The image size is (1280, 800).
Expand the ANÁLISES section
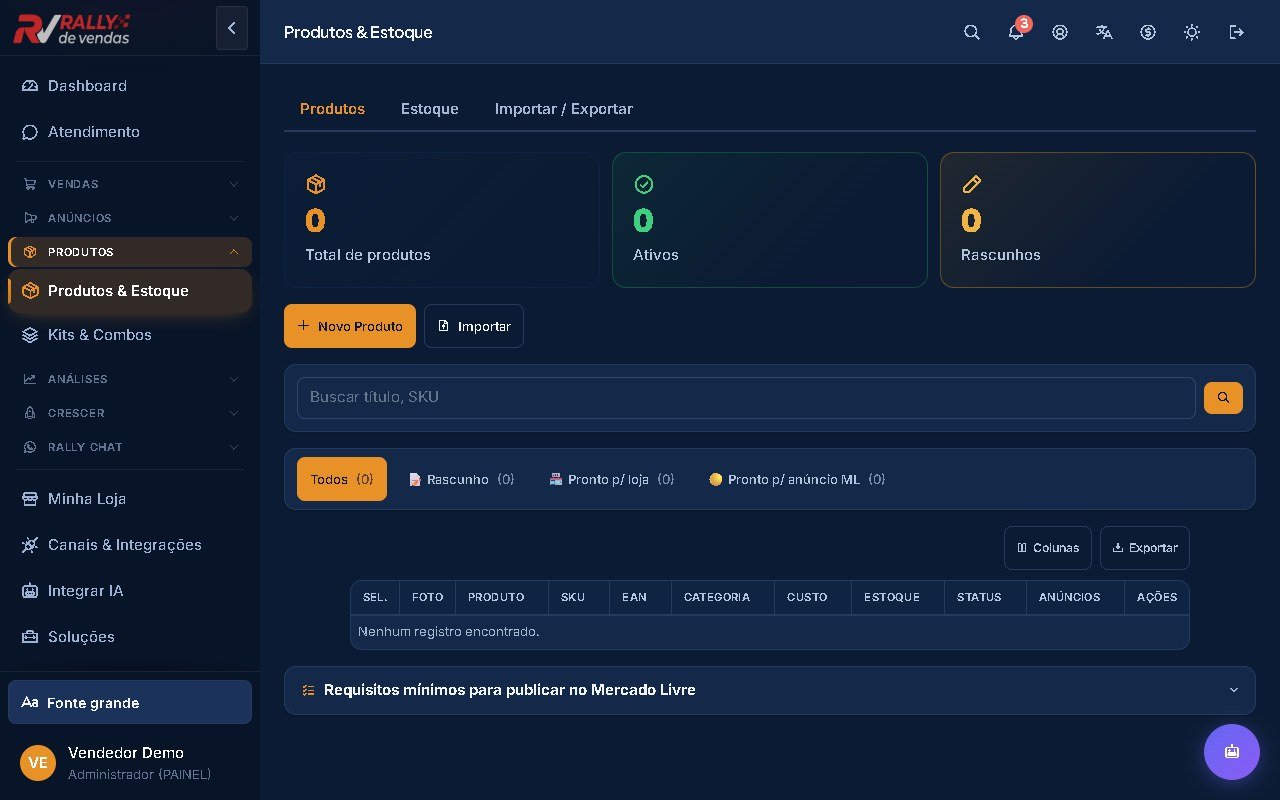(130, 379)
